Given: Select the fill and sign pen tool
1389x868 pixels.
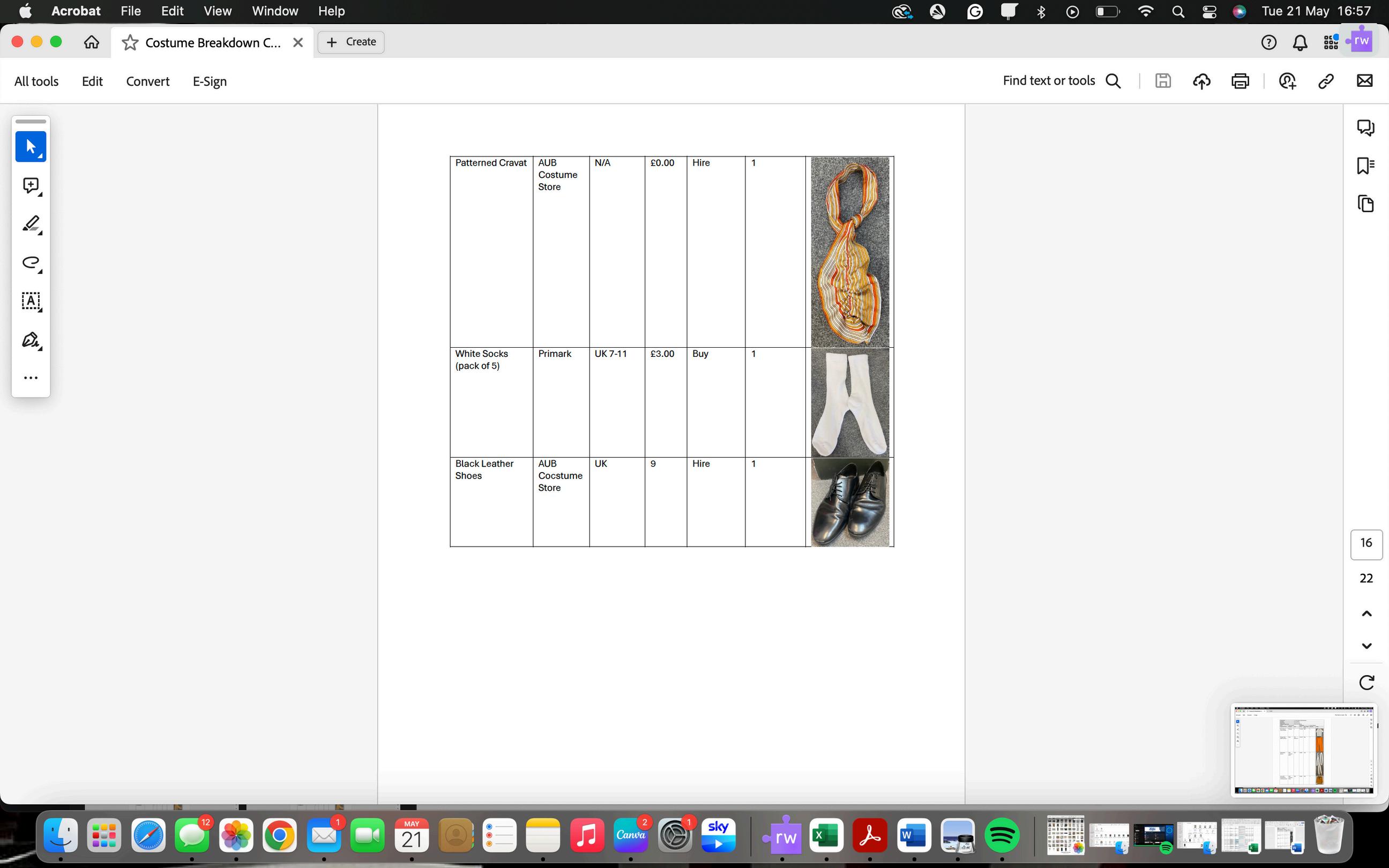Looking at the screenshot, I should pyautogui.click(x=31, y=340).
